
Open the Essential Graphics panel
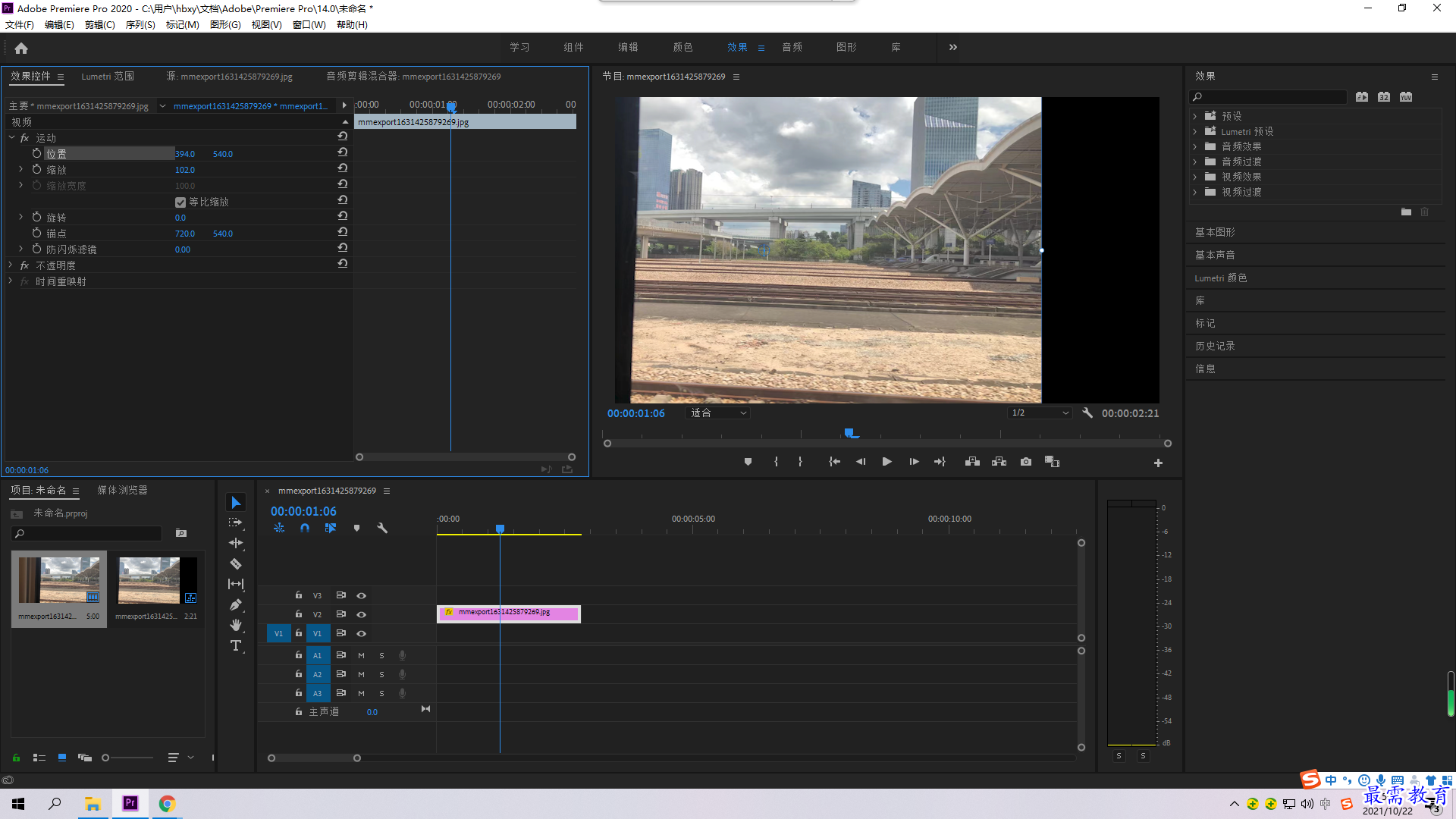1215,232
